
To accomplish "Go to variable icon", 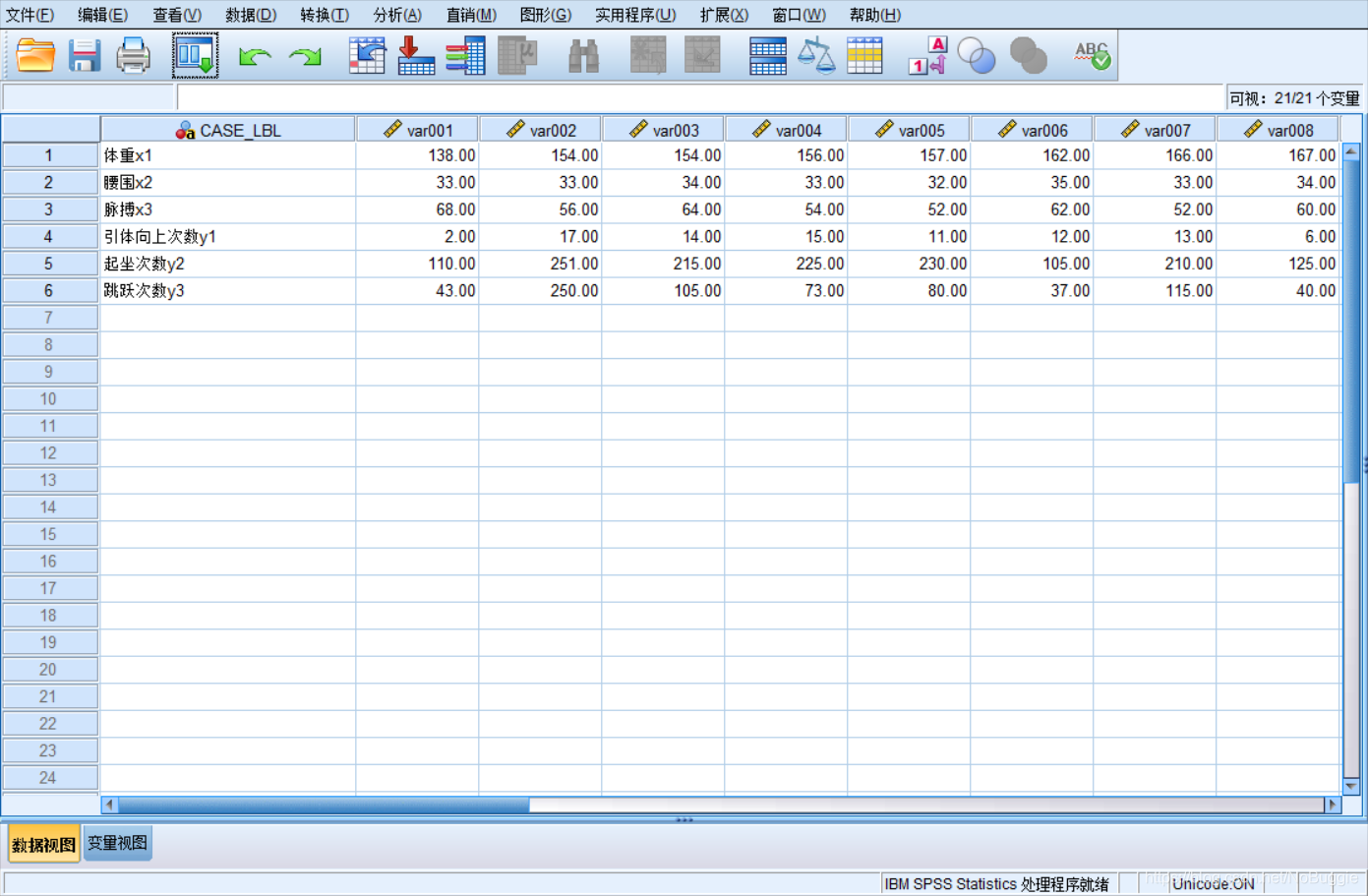I will point(416,56).
